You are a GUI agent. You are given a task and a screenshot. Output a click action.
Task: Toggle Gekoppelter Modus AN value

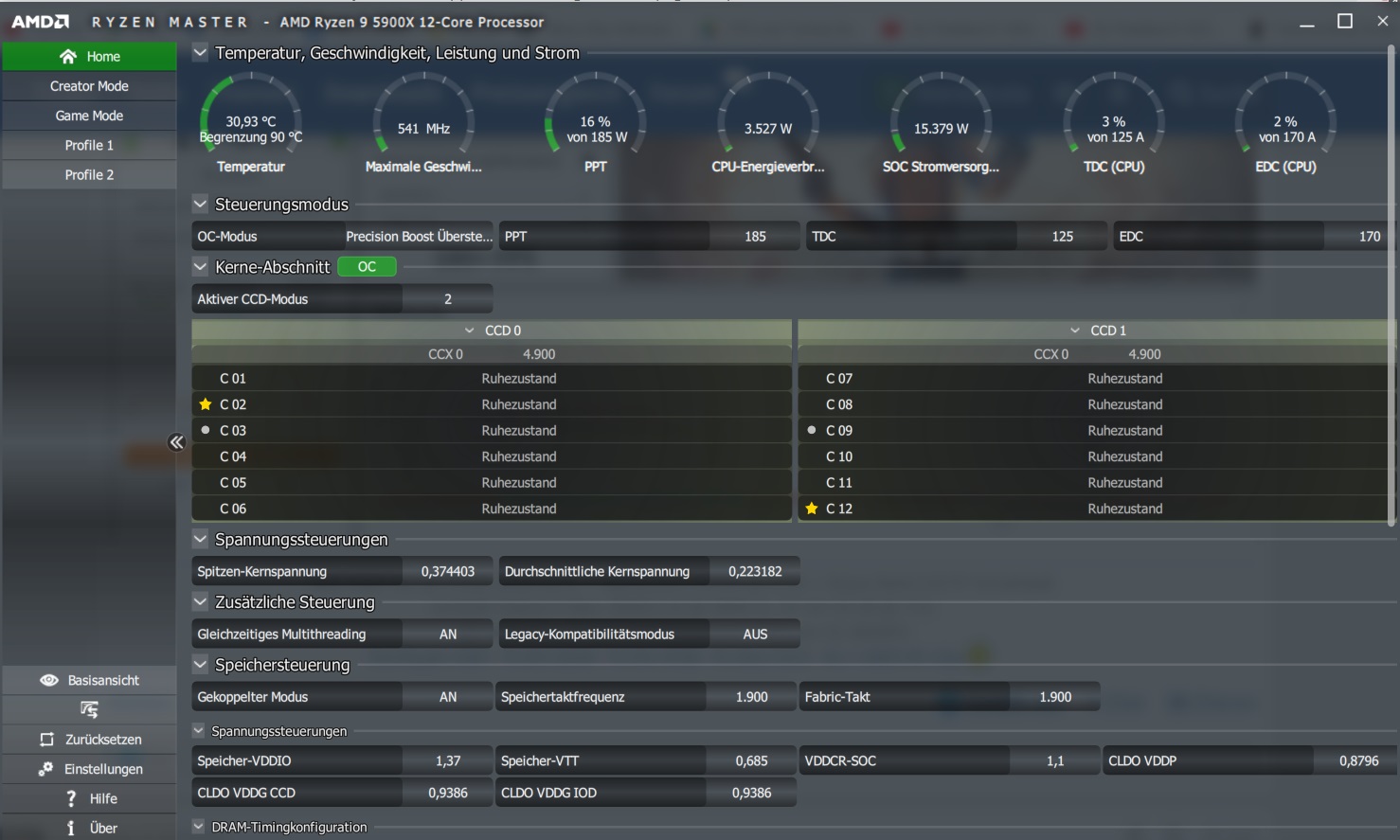coord(448,697)
